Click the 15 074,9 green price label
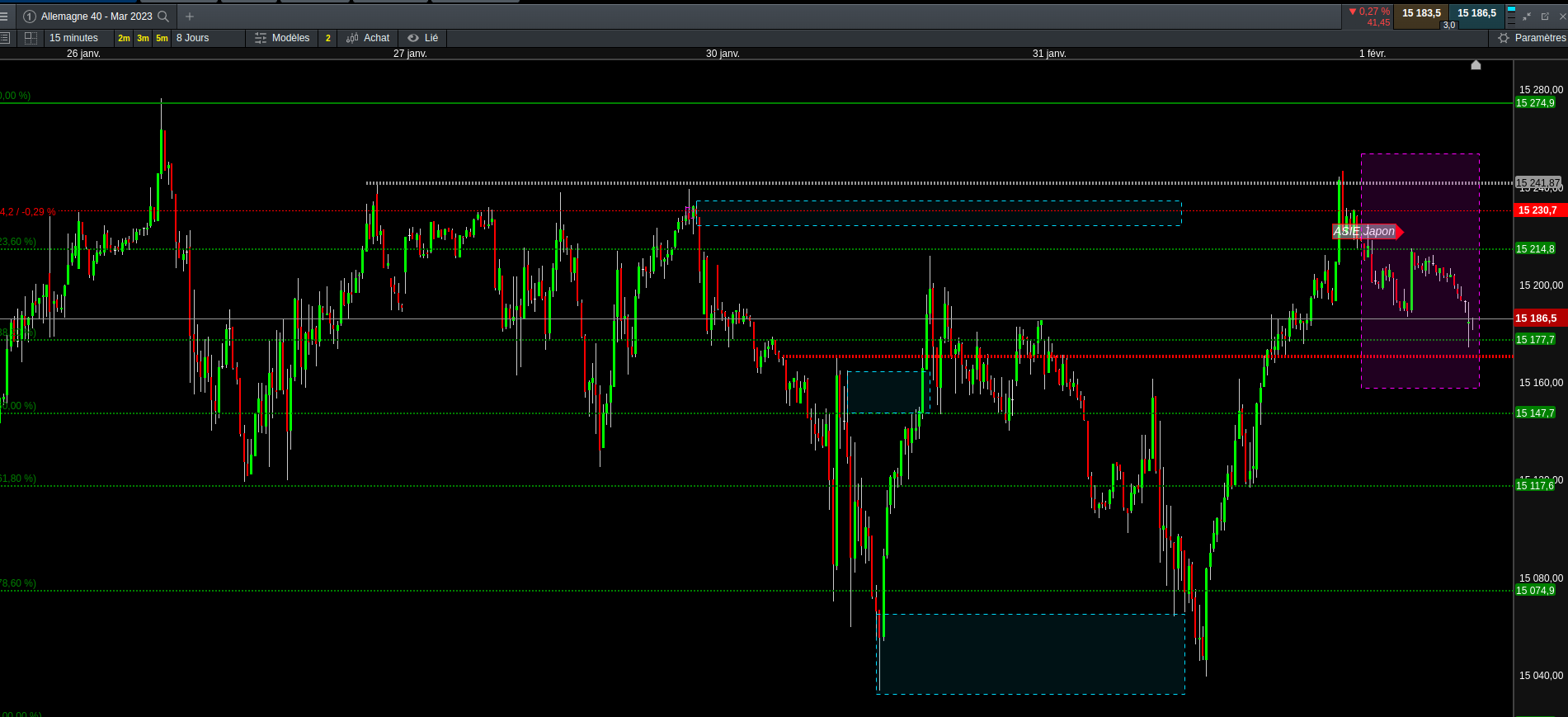Viewport: 1568px width, 717px height. click(1535, 591)
